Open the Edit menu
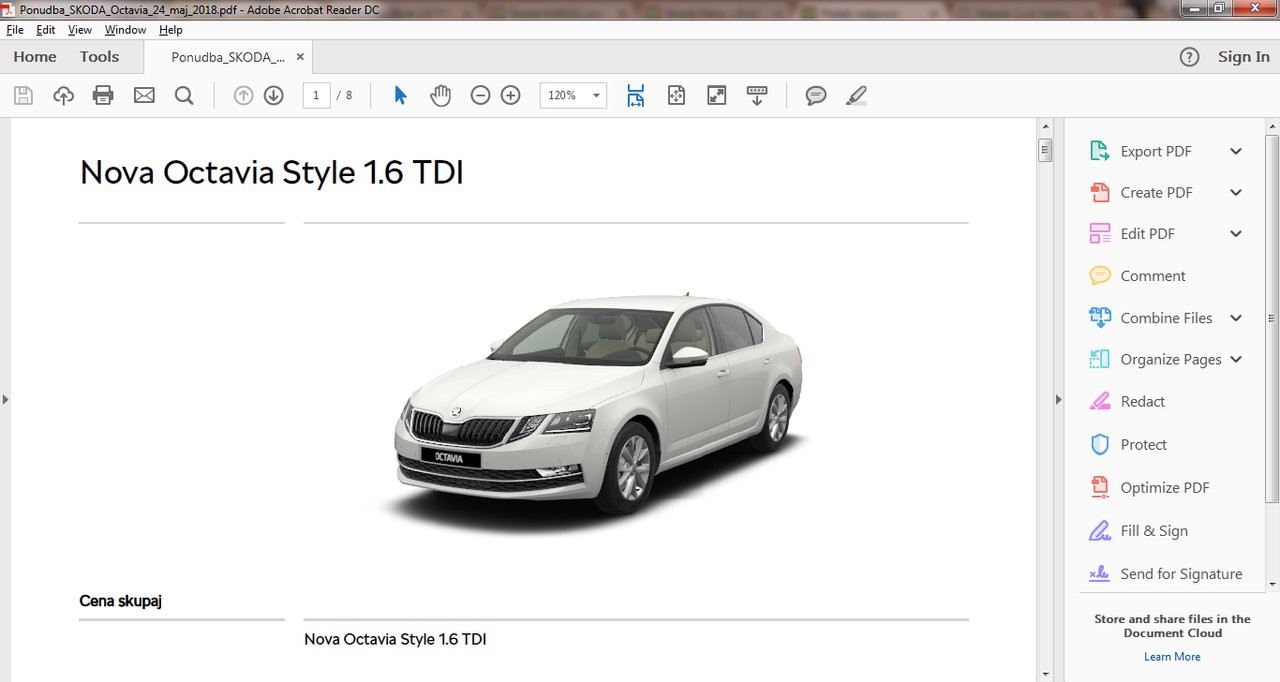The width and height of the screenshot is (1280, 682). pyautogui.click(x=46, y=30)
